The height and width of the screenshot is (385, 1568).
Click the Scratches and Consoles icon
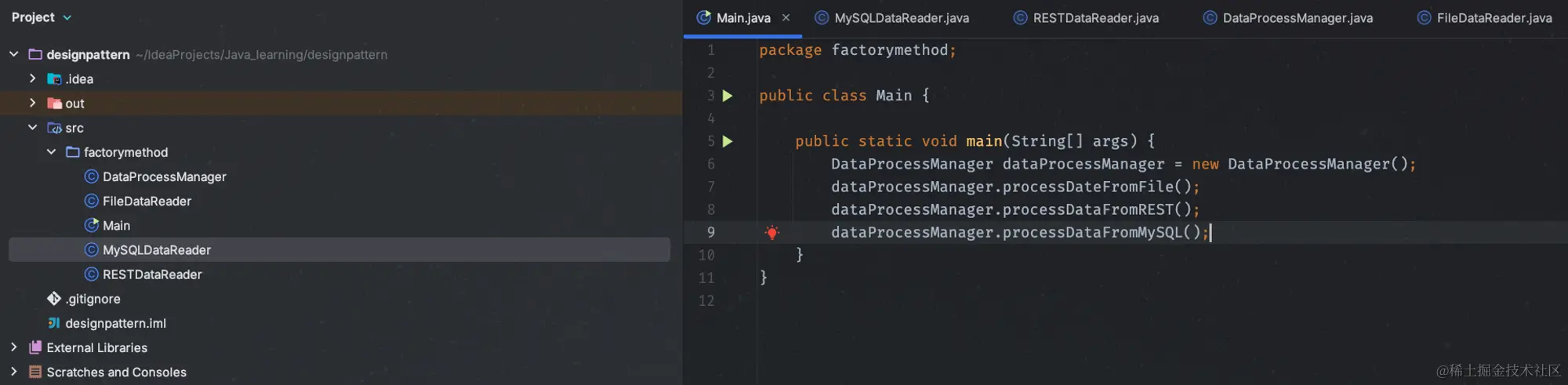pyautogui.click(x=35, y=372)
